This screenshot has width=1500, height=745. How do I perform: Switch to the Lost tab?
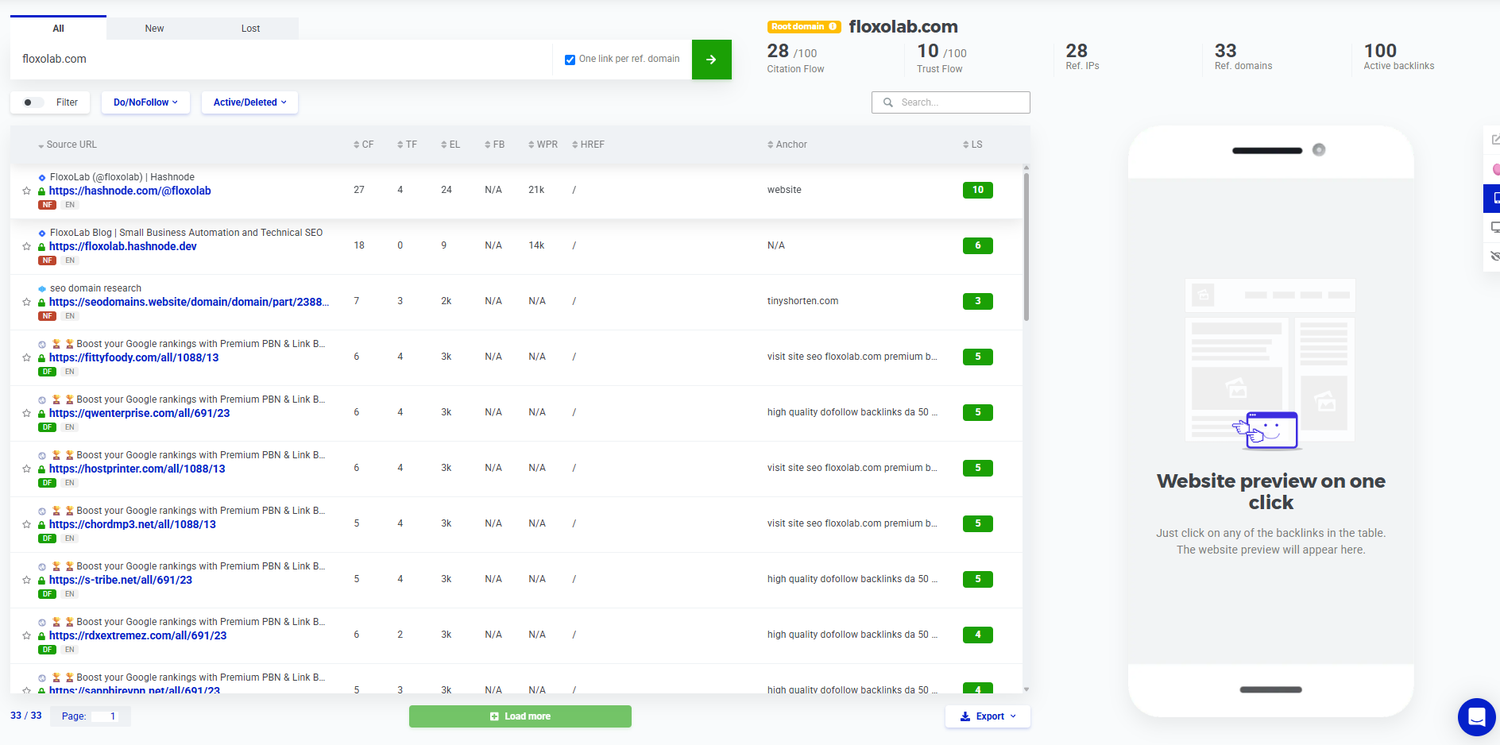click(x=250, y=28)
